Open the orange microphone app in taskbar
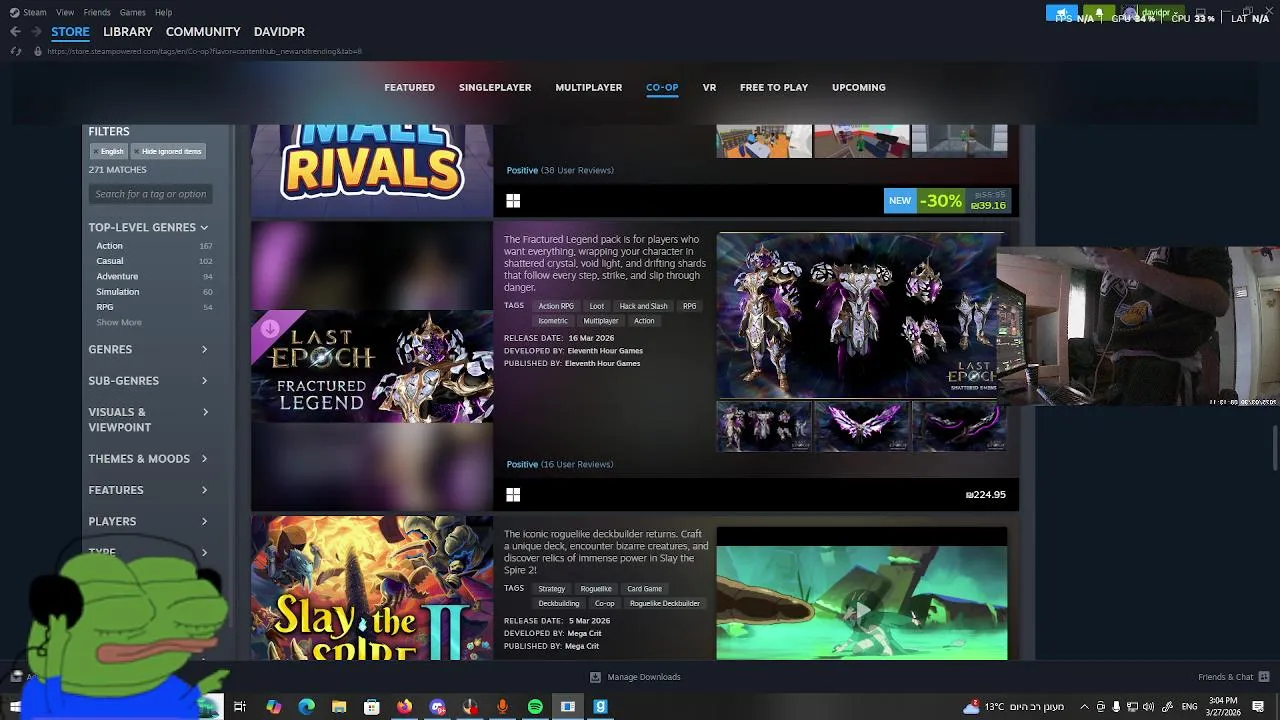 [502, 707]
